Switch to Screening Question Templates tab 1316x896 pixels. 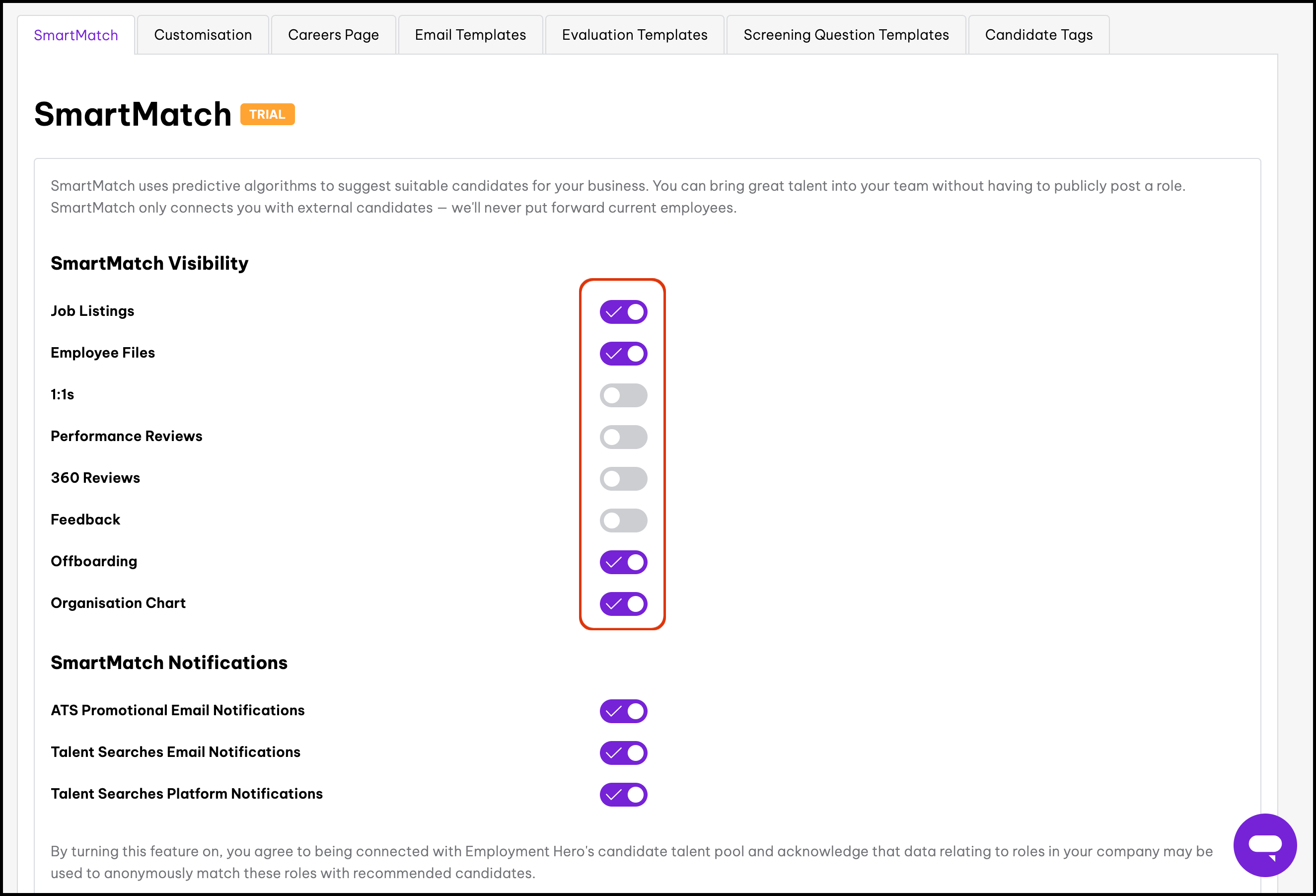846,35
